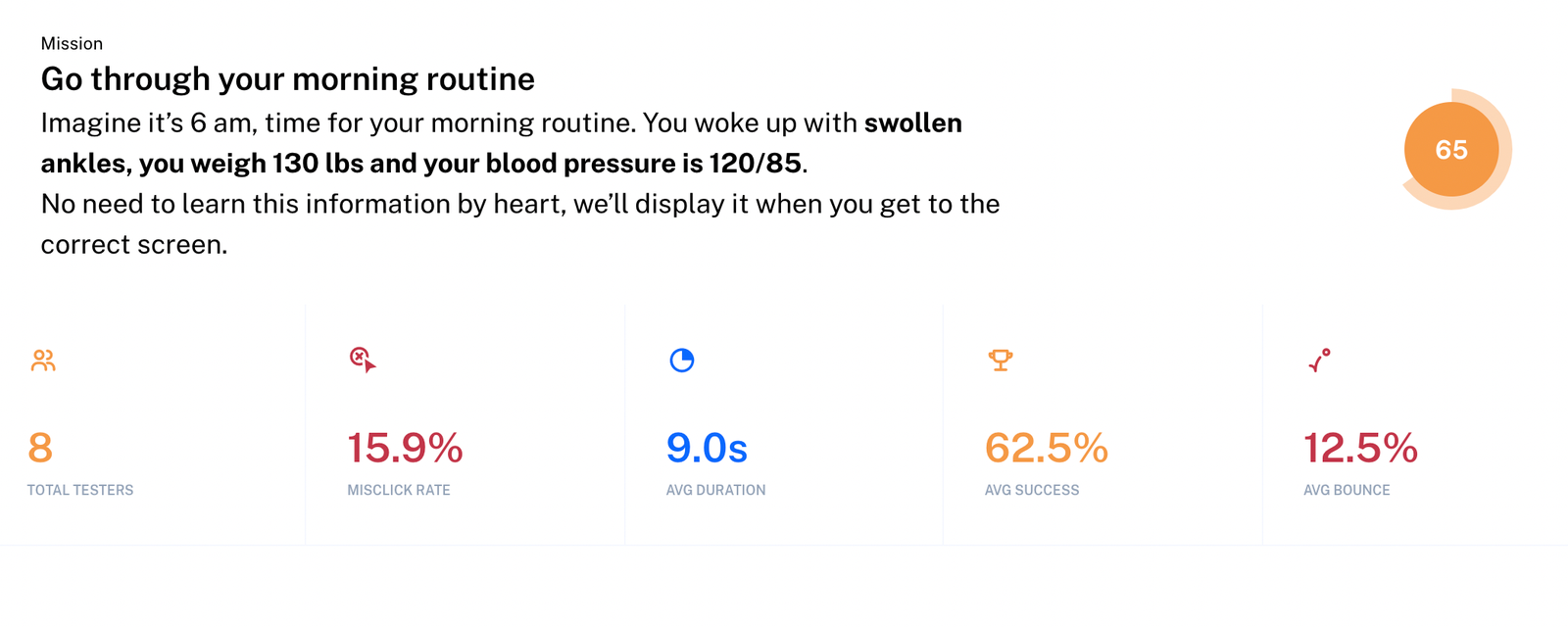
Task: Click the avg success trophy icon
Action: pos(1001,361)
